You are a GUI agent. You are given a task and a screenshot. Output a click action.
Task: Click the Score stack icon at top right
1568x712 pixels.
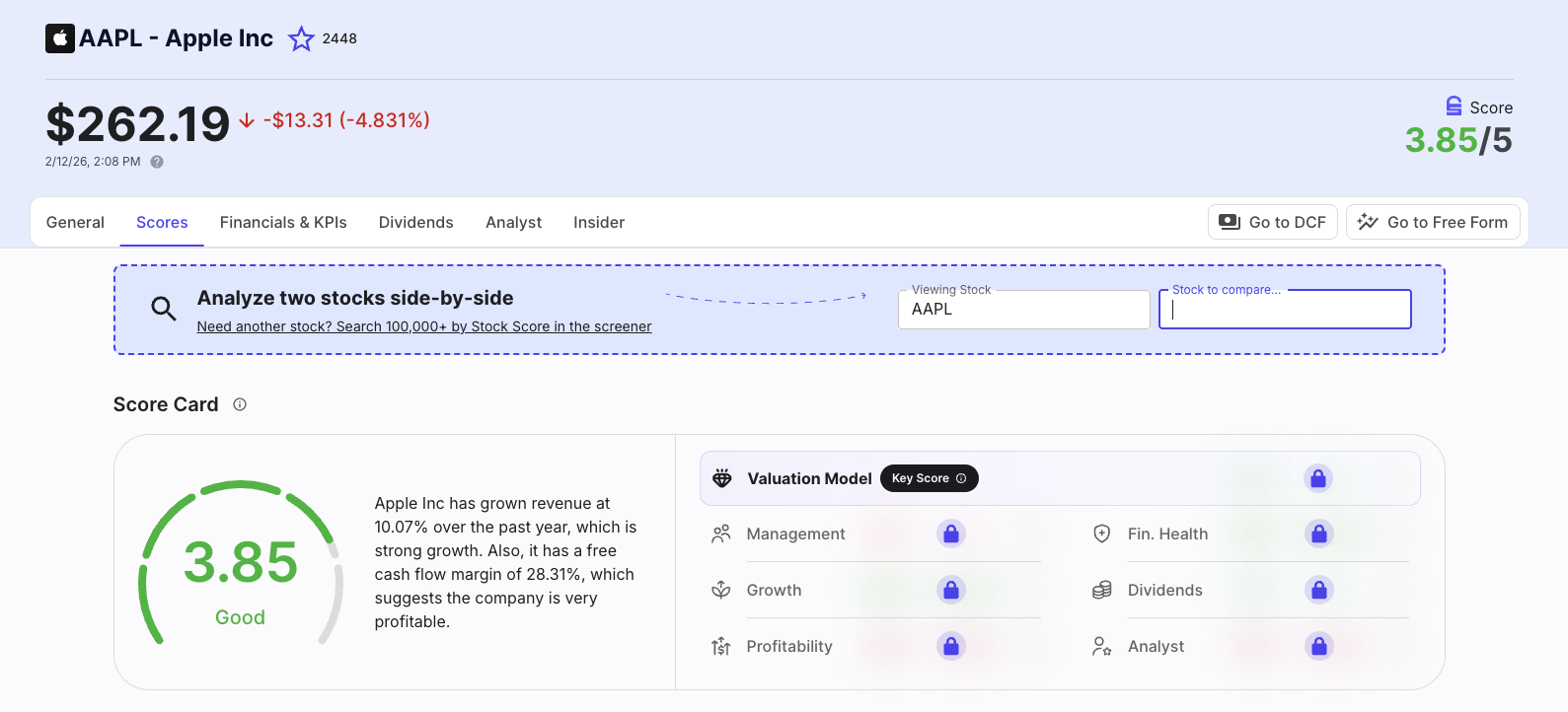[1454, 106]
